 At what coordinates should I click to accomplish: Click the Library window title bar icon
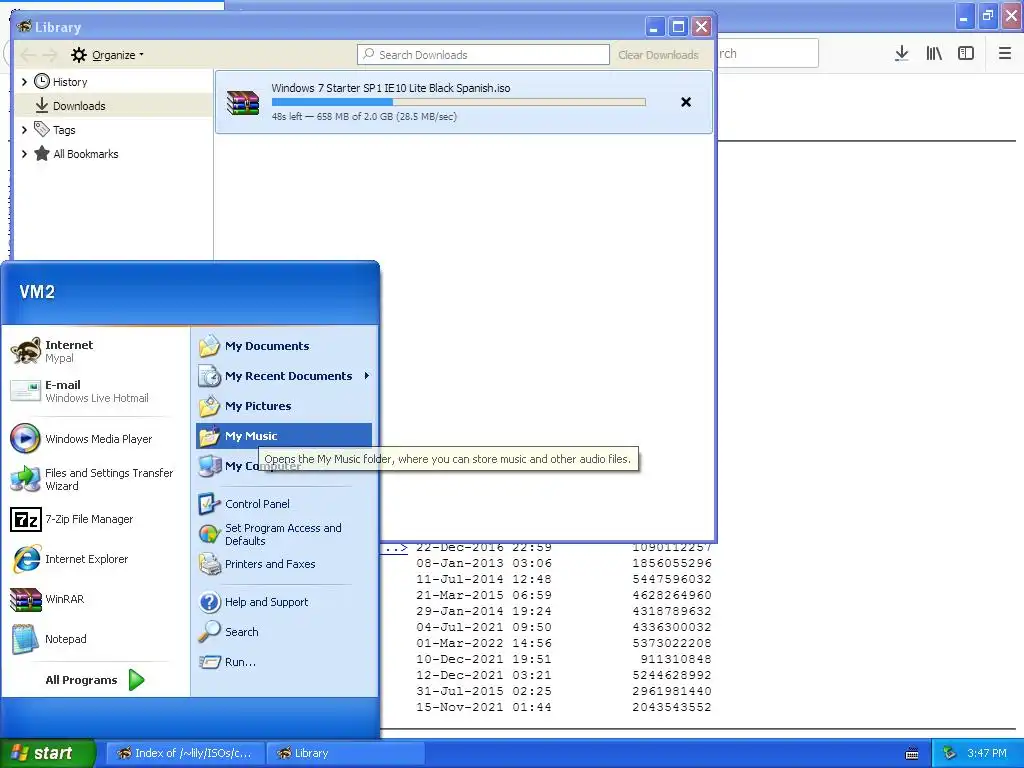[x=25, y=26]
